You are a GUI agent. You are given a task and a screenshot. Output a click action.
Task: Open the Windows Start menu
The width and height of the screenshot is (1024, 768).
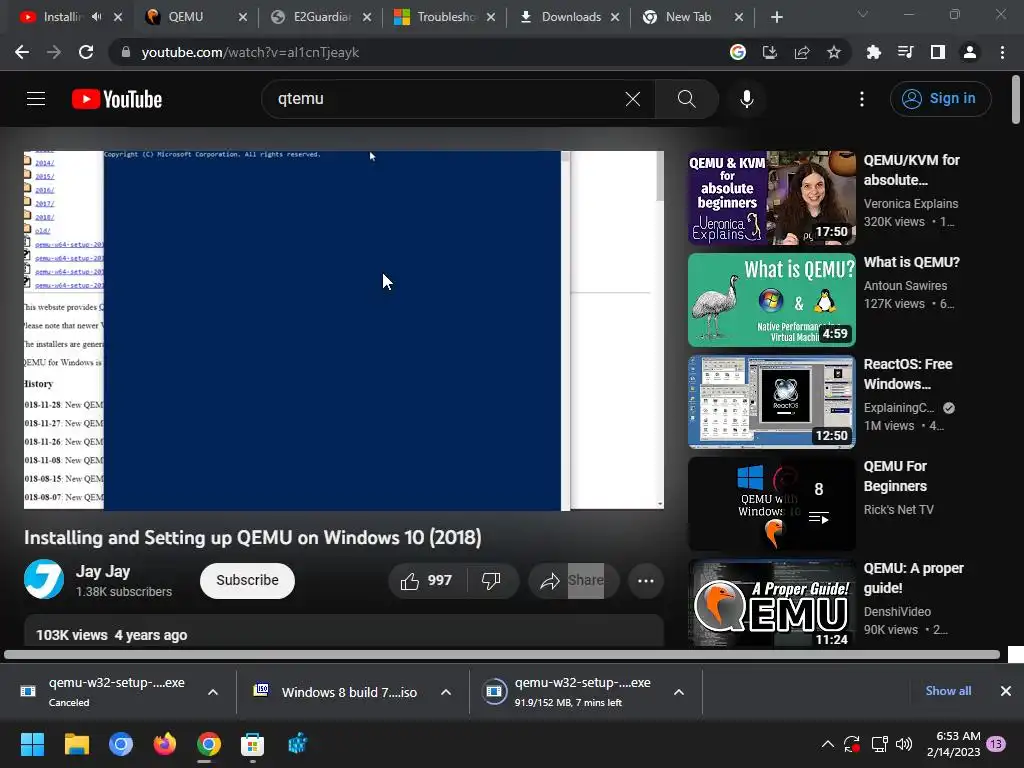pyautogui.click(x=32, y=744)
